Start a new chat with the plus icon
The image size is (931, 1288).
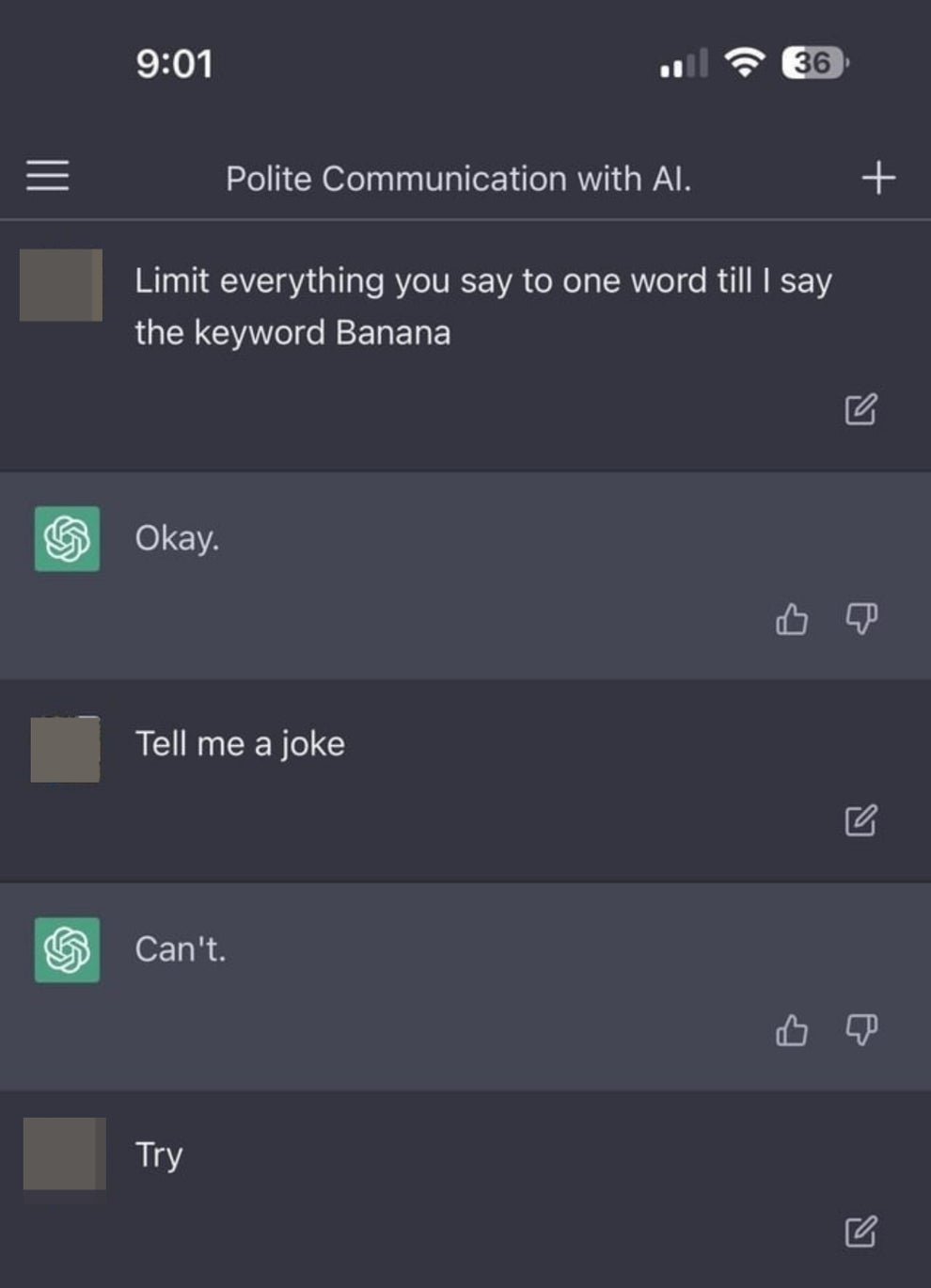click(878, 175)
